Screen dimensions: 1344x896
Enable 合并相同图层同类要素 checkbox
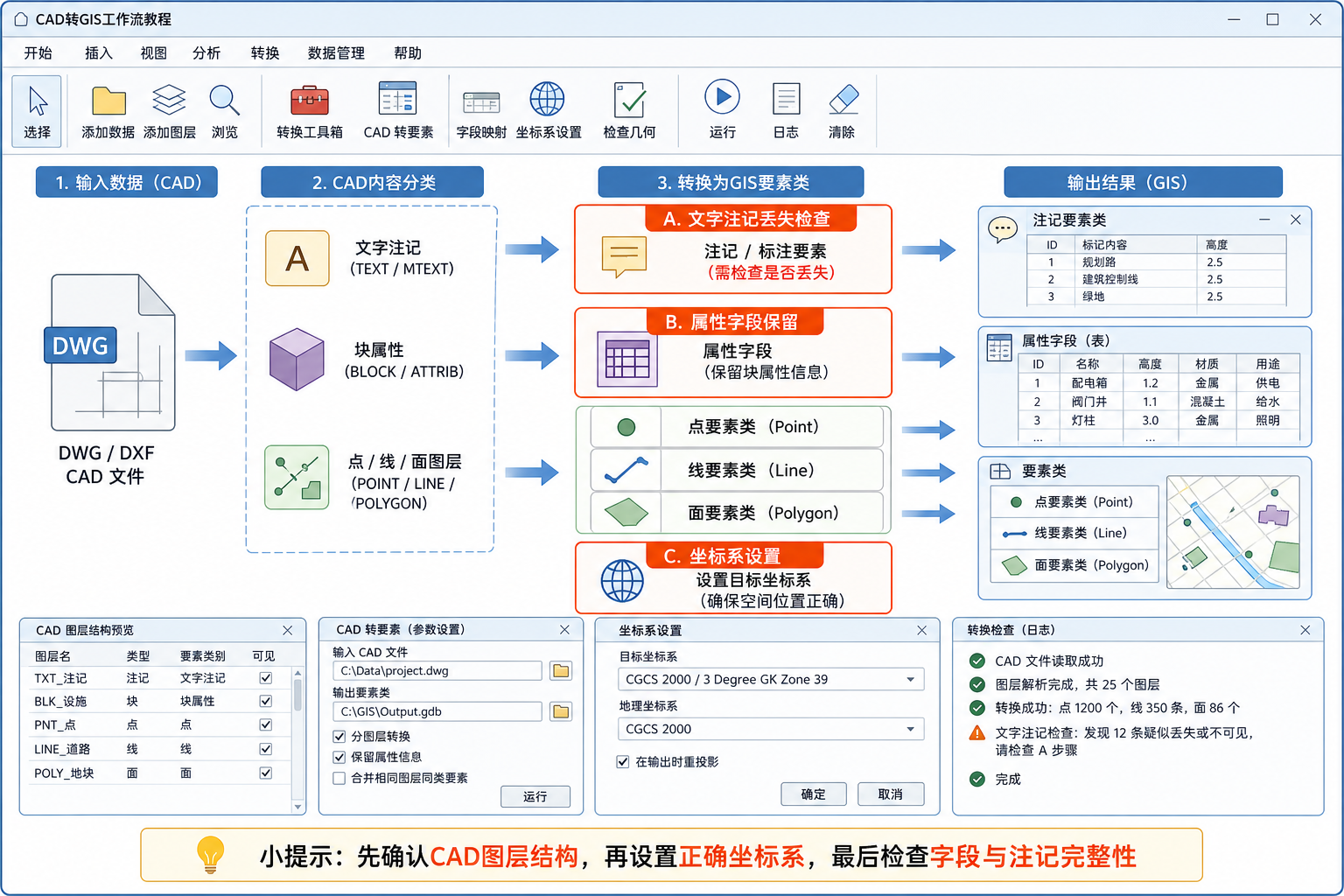click(339, 778)
